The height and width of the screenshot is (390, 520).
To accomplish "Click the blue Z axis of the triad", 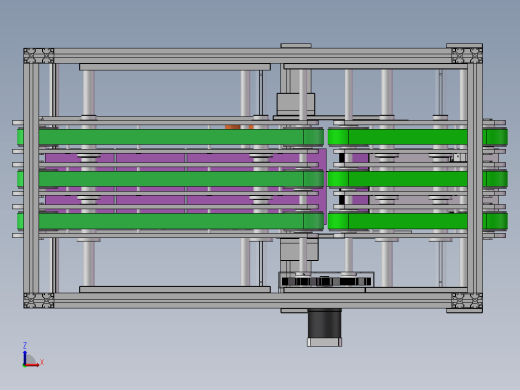I will click(x=25, y=357).
